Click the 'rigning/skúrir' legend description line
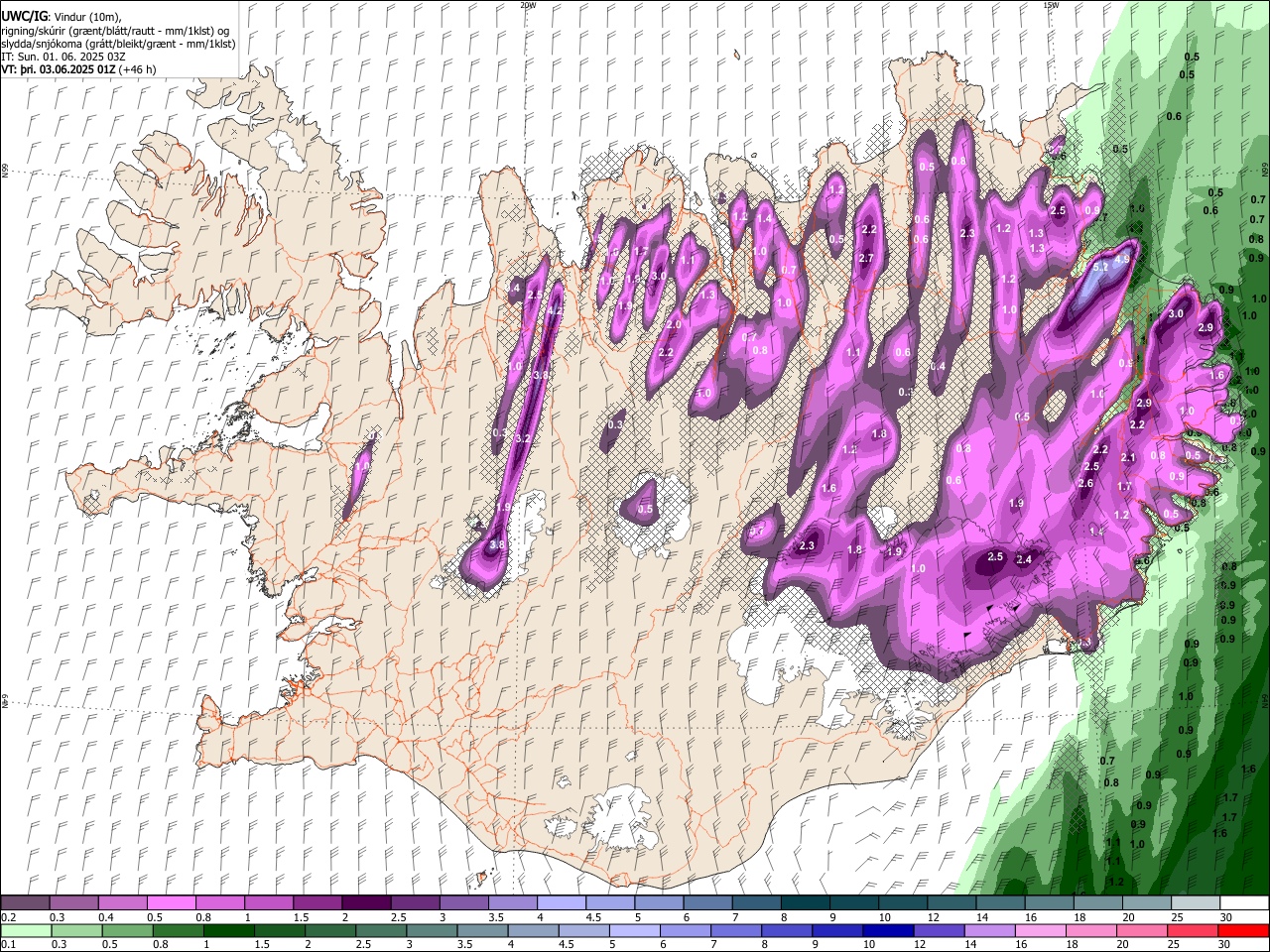The height and width of the screenshot is (952, 1270). [116, 31]
